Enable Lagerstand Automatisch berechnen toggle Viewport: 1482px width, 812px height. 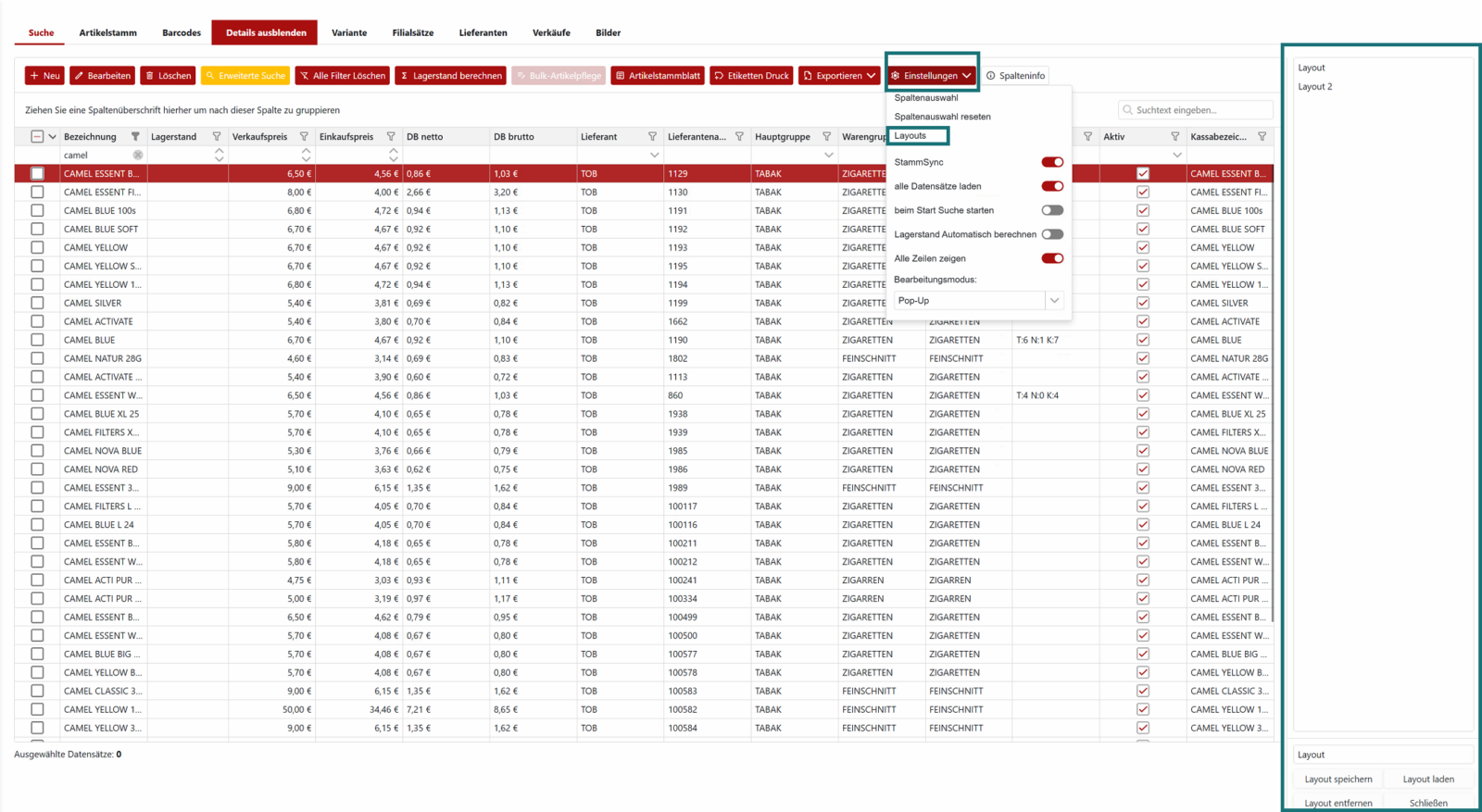(1052, 234)
